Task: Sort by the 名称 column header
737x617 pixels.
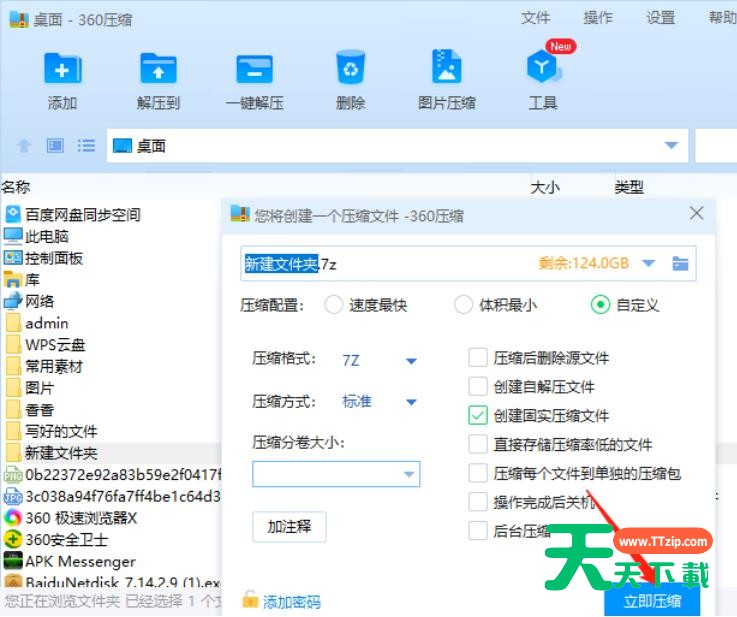Action: pyautogui.click(x=16, y=187)
